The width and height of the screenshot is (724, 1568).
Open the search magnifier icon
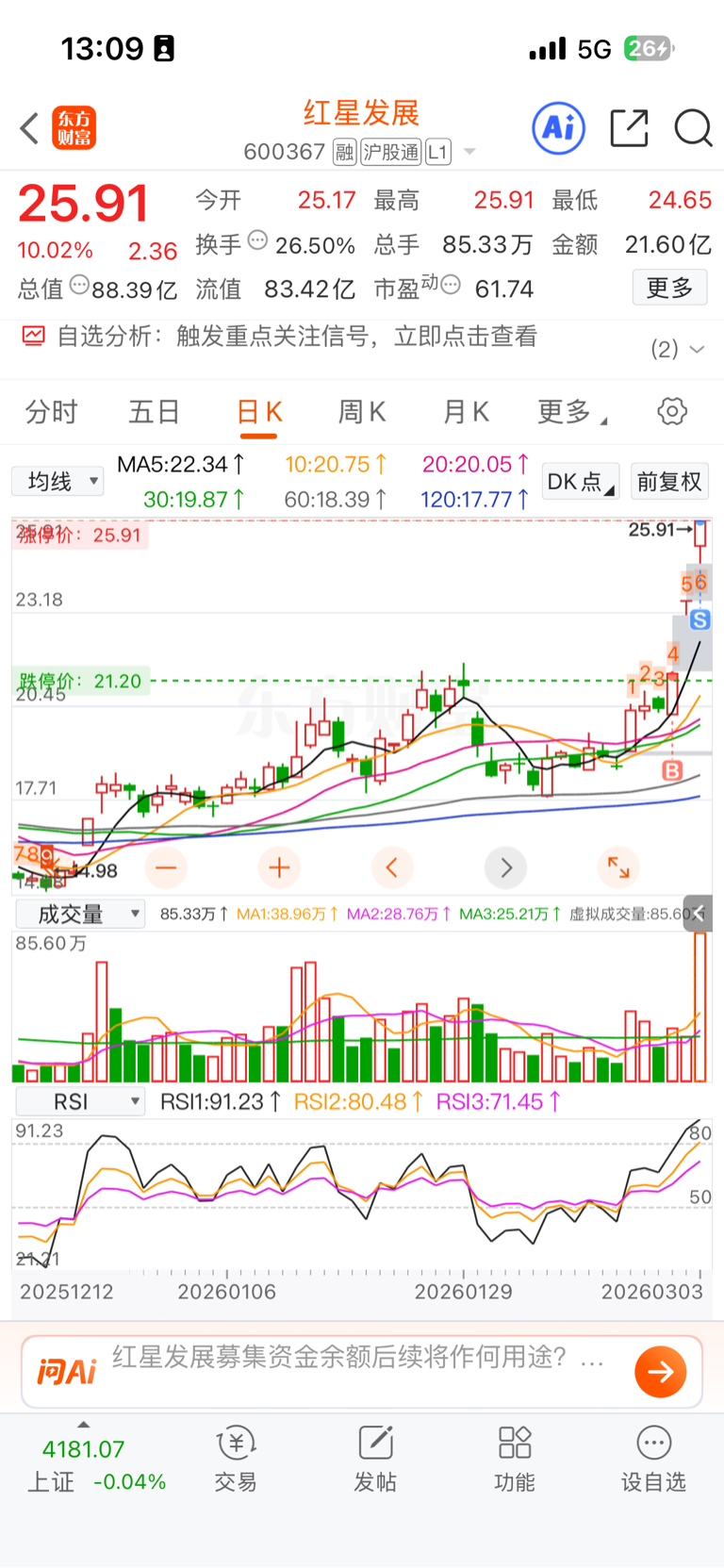pyautogui.click(x=693, y=127)
